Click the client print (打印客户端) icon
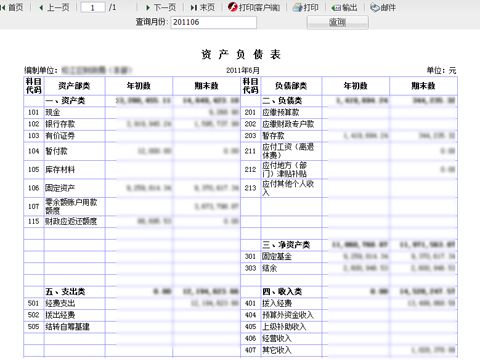 (233, 7)
